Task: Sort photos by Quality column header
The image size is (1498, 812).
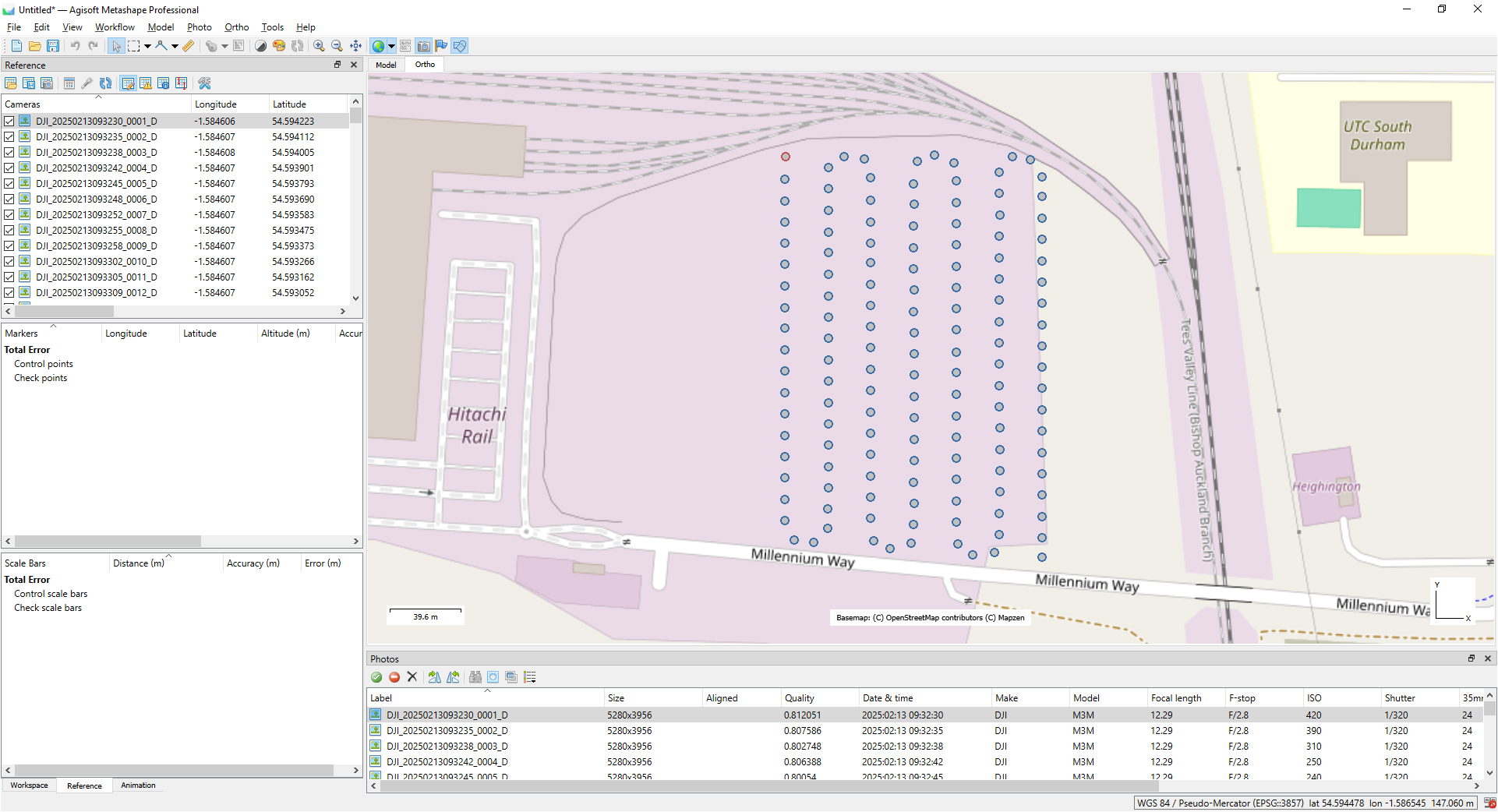Action: point(820,698)
